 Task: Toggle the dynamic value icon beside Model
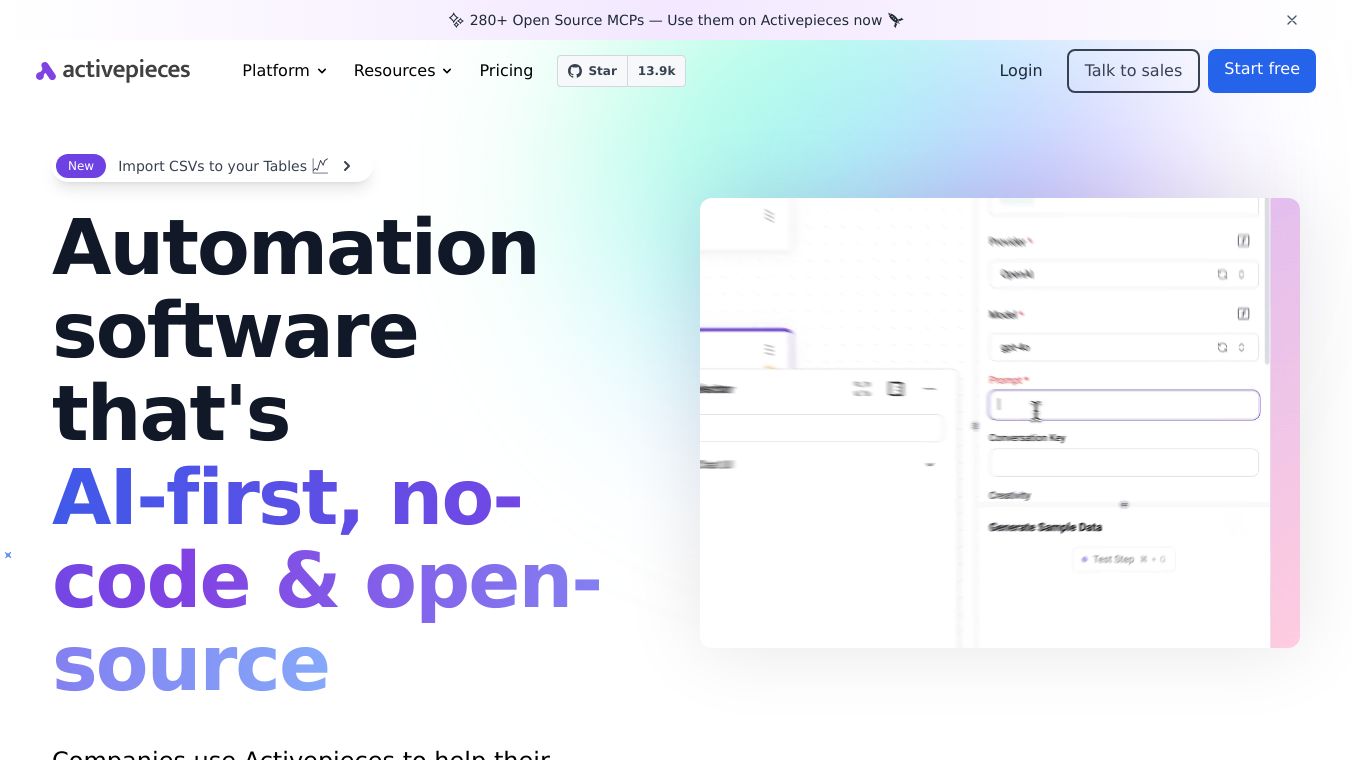[x=1243, y=314]
